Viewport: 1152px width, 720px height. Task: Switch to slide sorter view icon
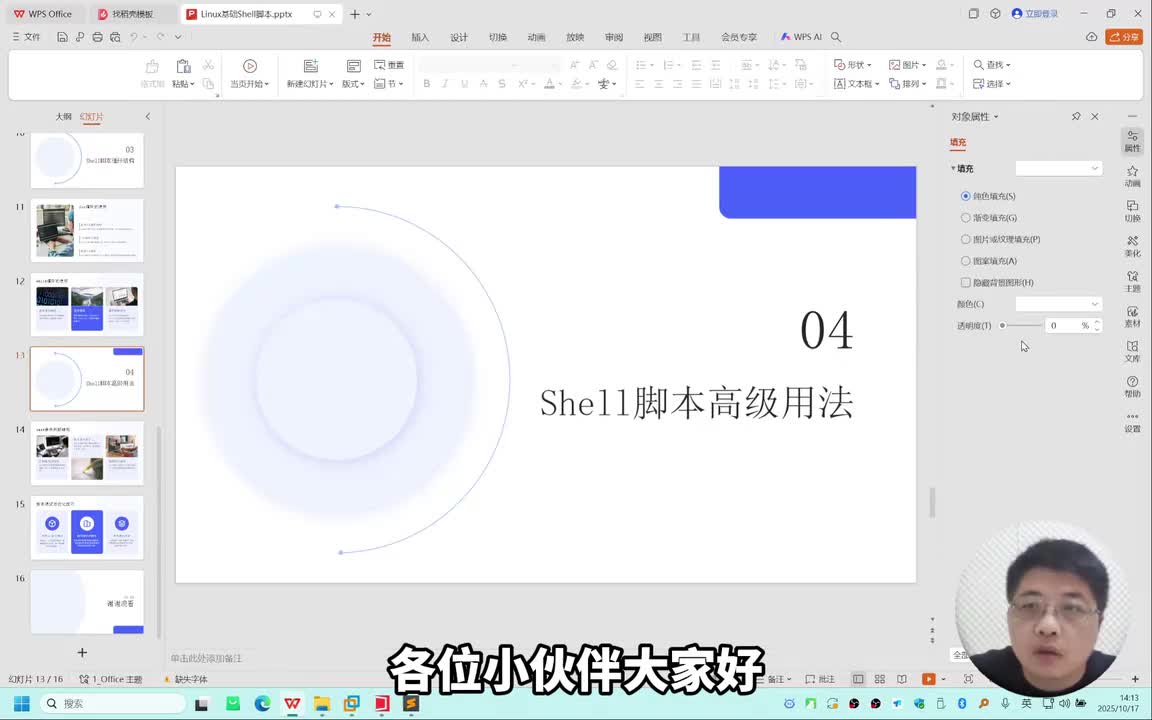tap(879, 679)
